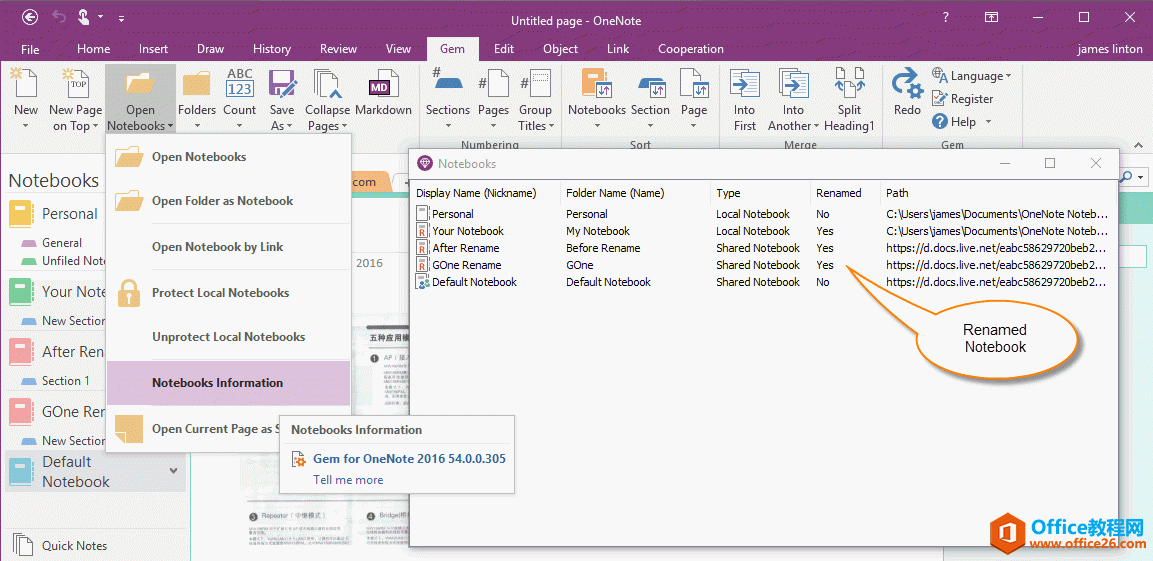
Task: Click the Default Notebook icon in sidebar
Action: [21, 471]
